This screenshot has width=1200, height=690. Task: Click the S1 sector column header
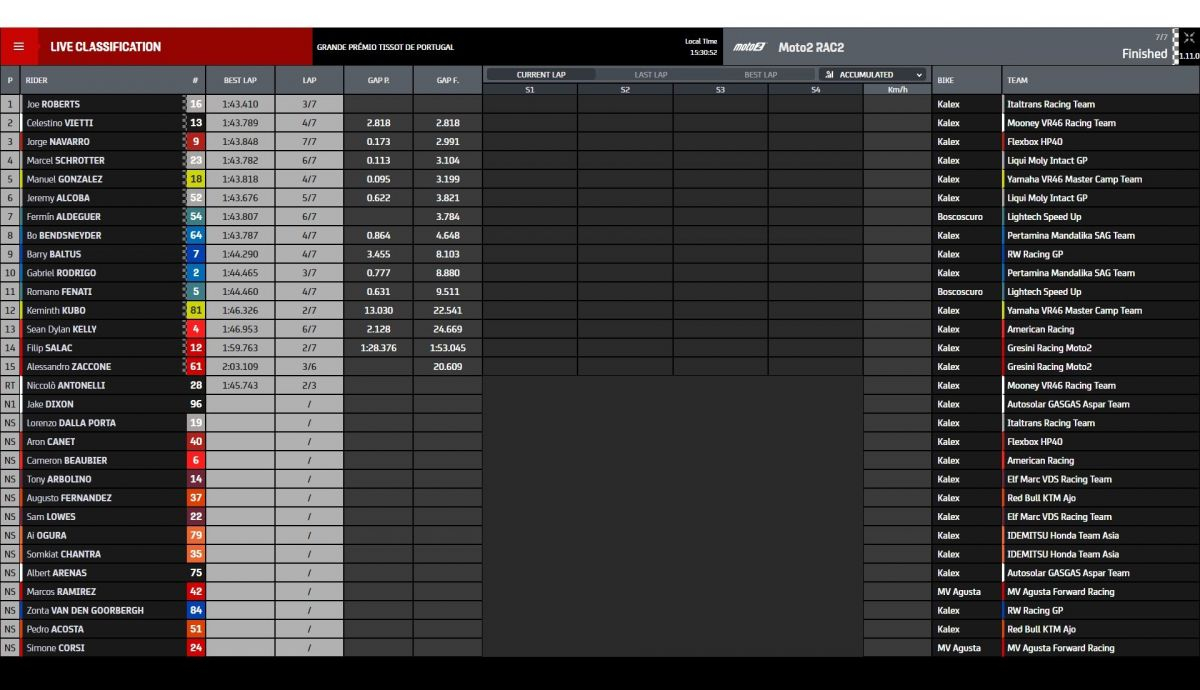pos(530,89)
